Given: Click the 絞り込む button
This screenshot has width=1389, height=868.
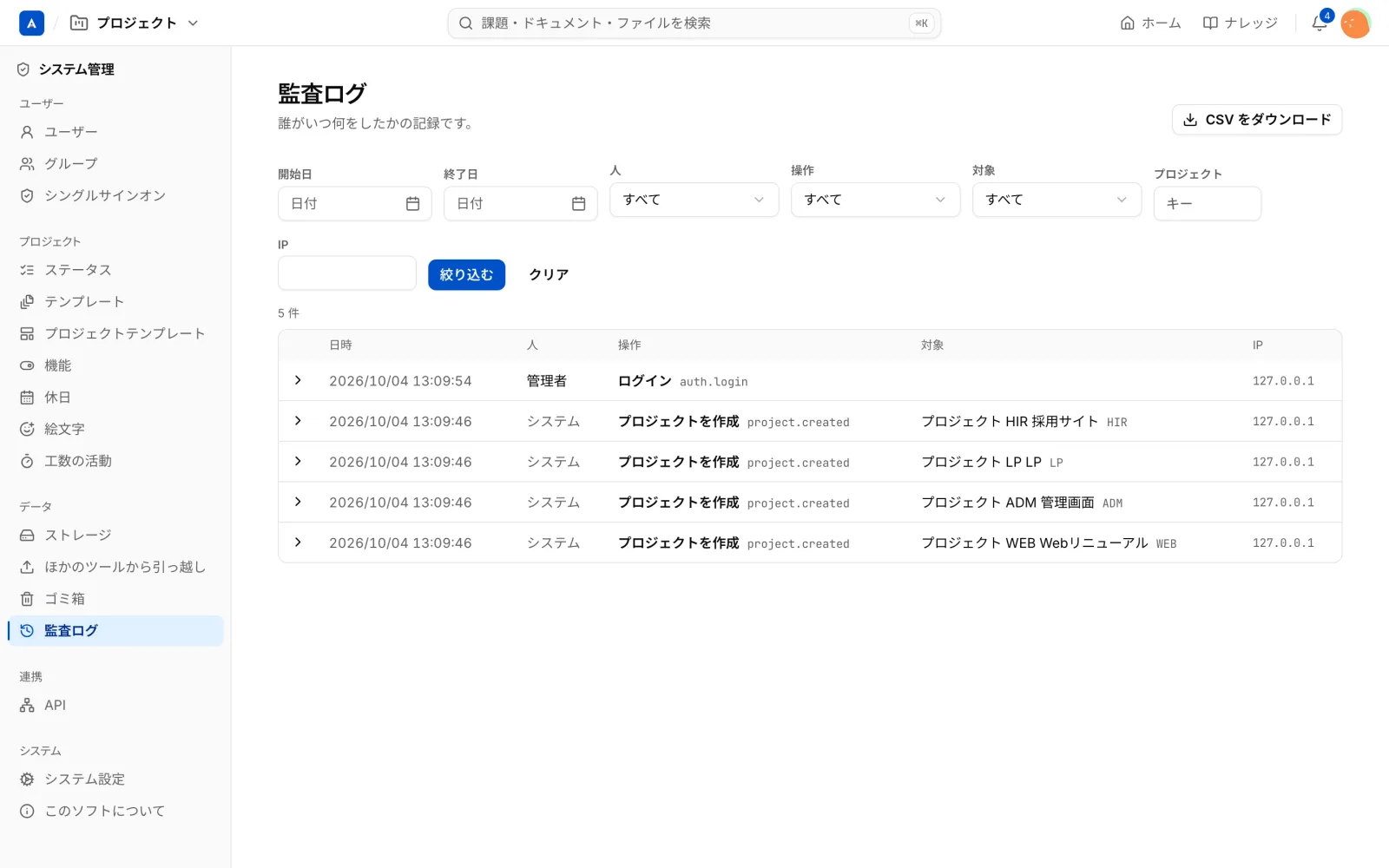Looking at the screenshot, I should (x=466, y=274).
